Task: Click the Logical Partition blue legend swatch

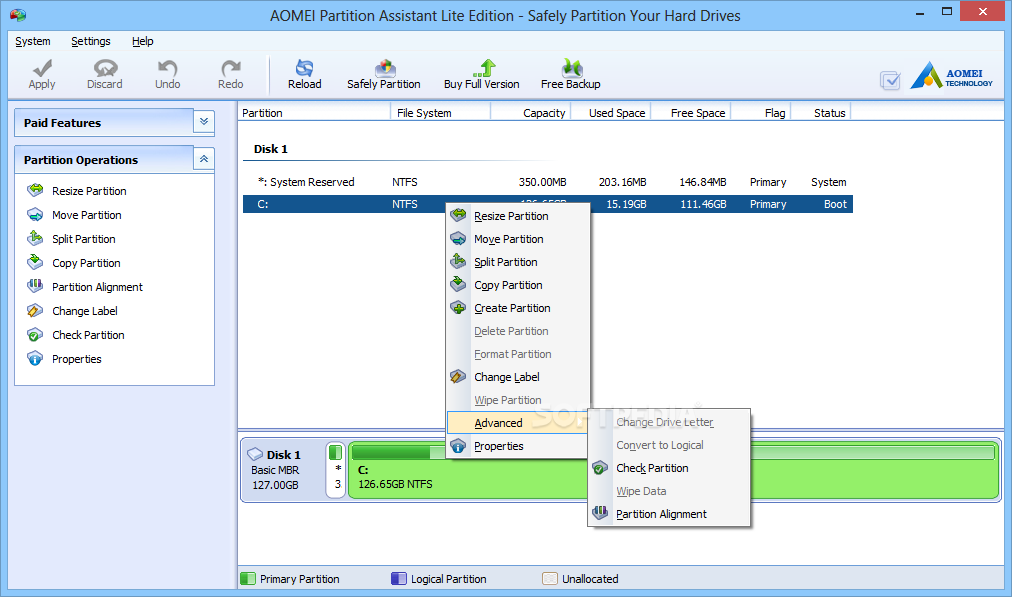Action: (x=399, y=578)
